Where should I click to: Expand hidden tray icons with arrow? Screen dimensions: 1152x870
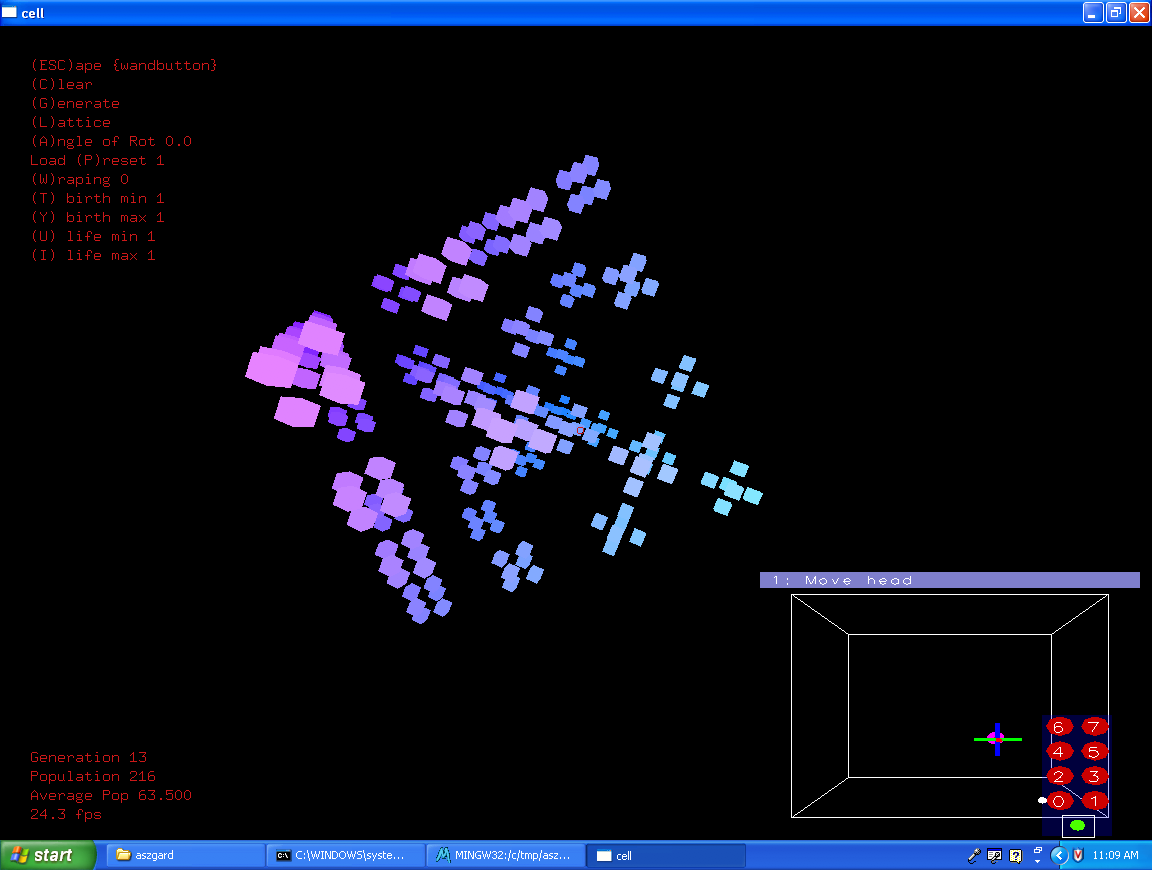(x=1059, y=855)
